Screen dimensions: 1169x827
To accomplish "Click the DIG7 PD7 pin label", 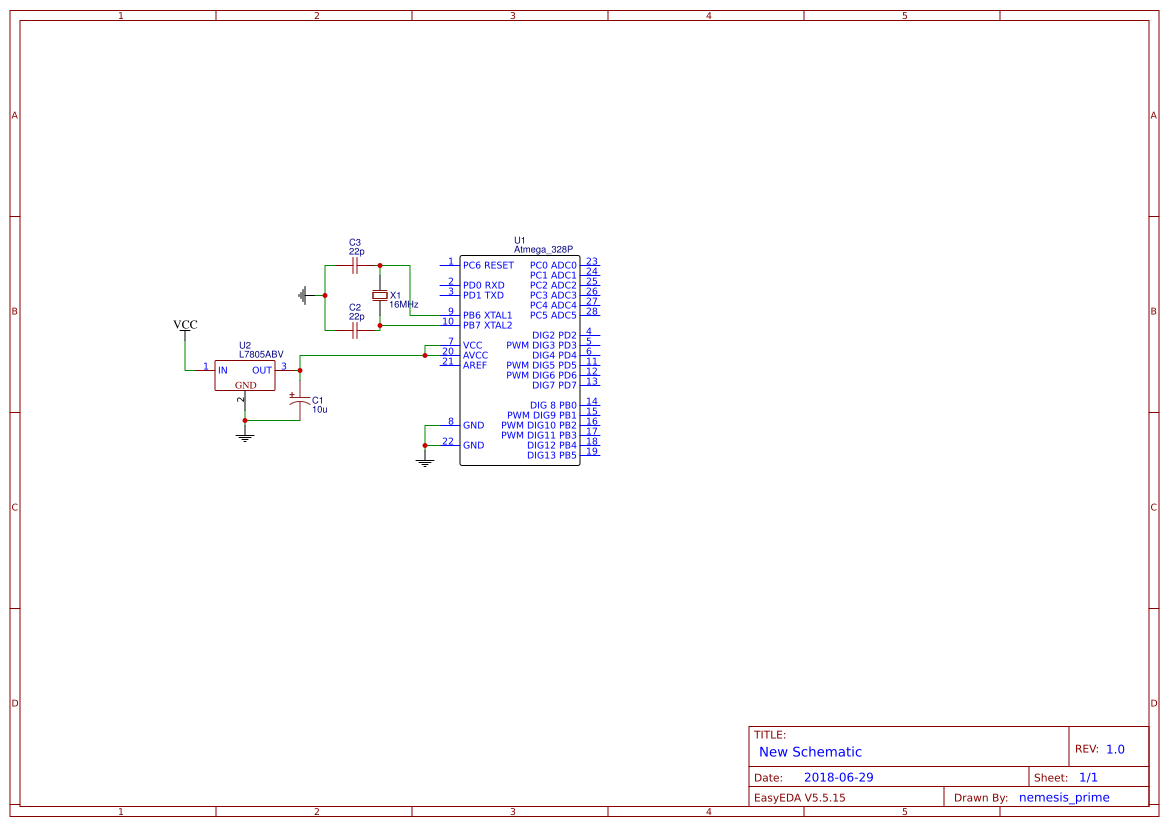I will 555,386.
